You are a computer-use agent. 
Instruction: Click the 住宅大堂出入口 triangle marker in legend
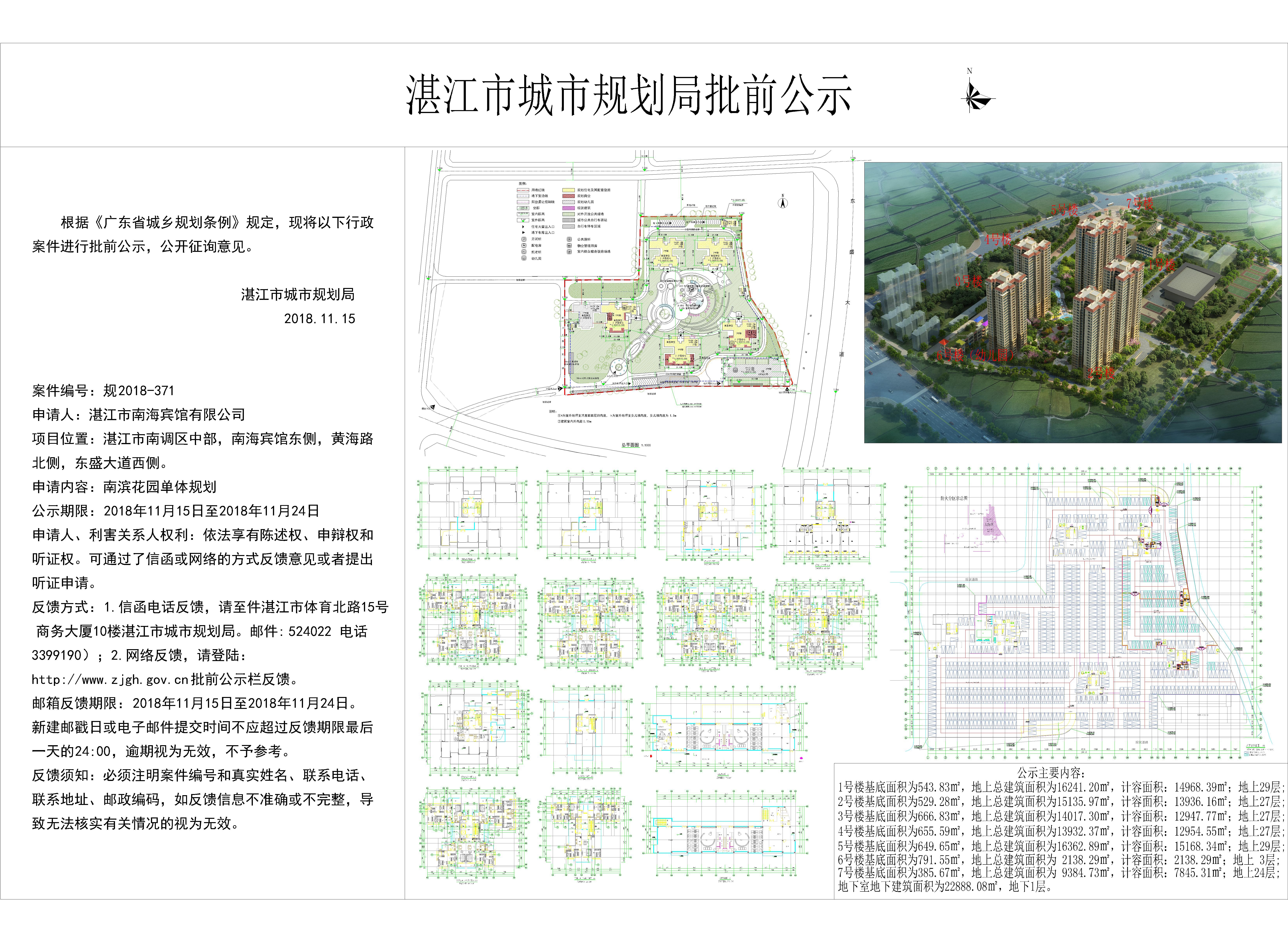[523, 227]
